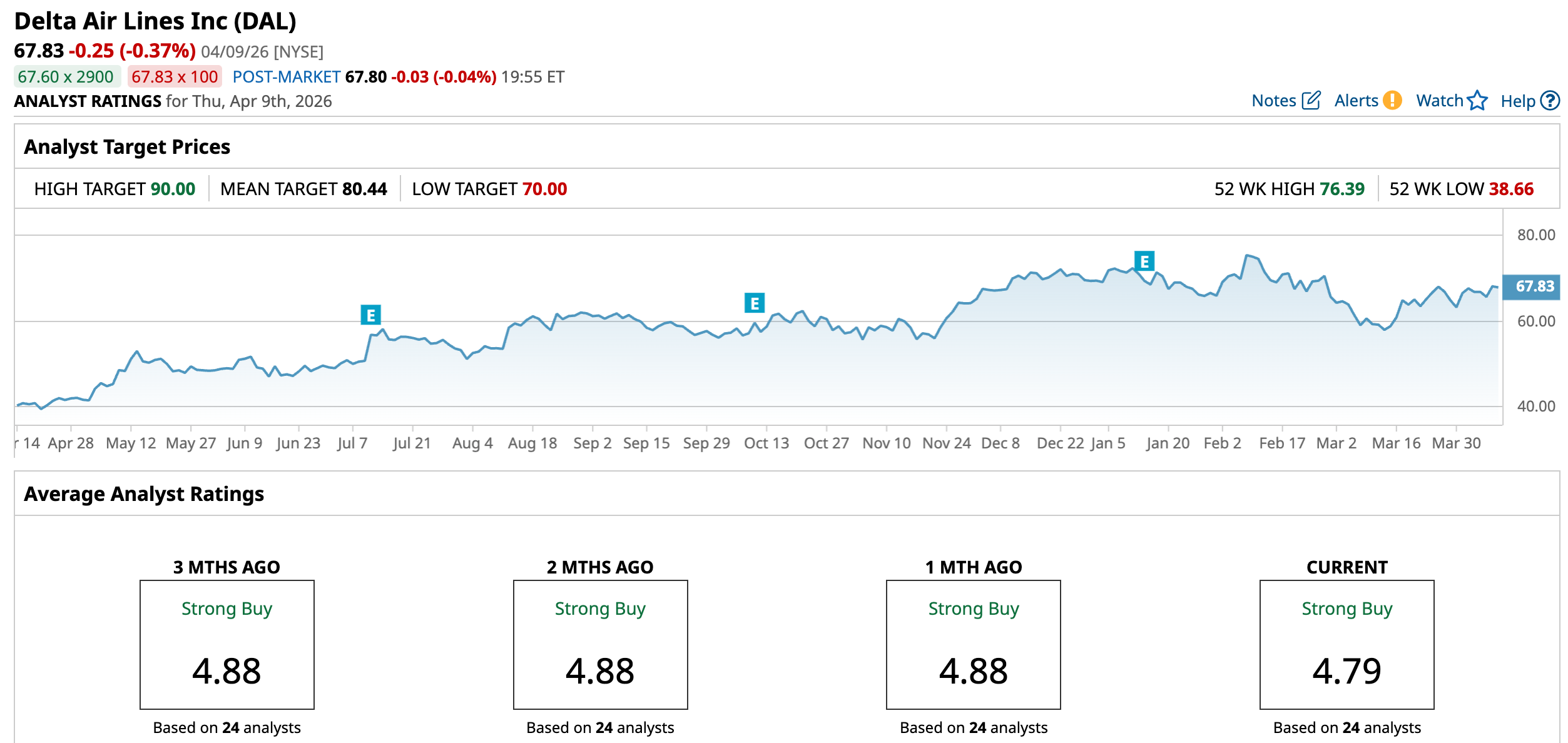Click the POST-MARKET label

click(x=286, y=77)
